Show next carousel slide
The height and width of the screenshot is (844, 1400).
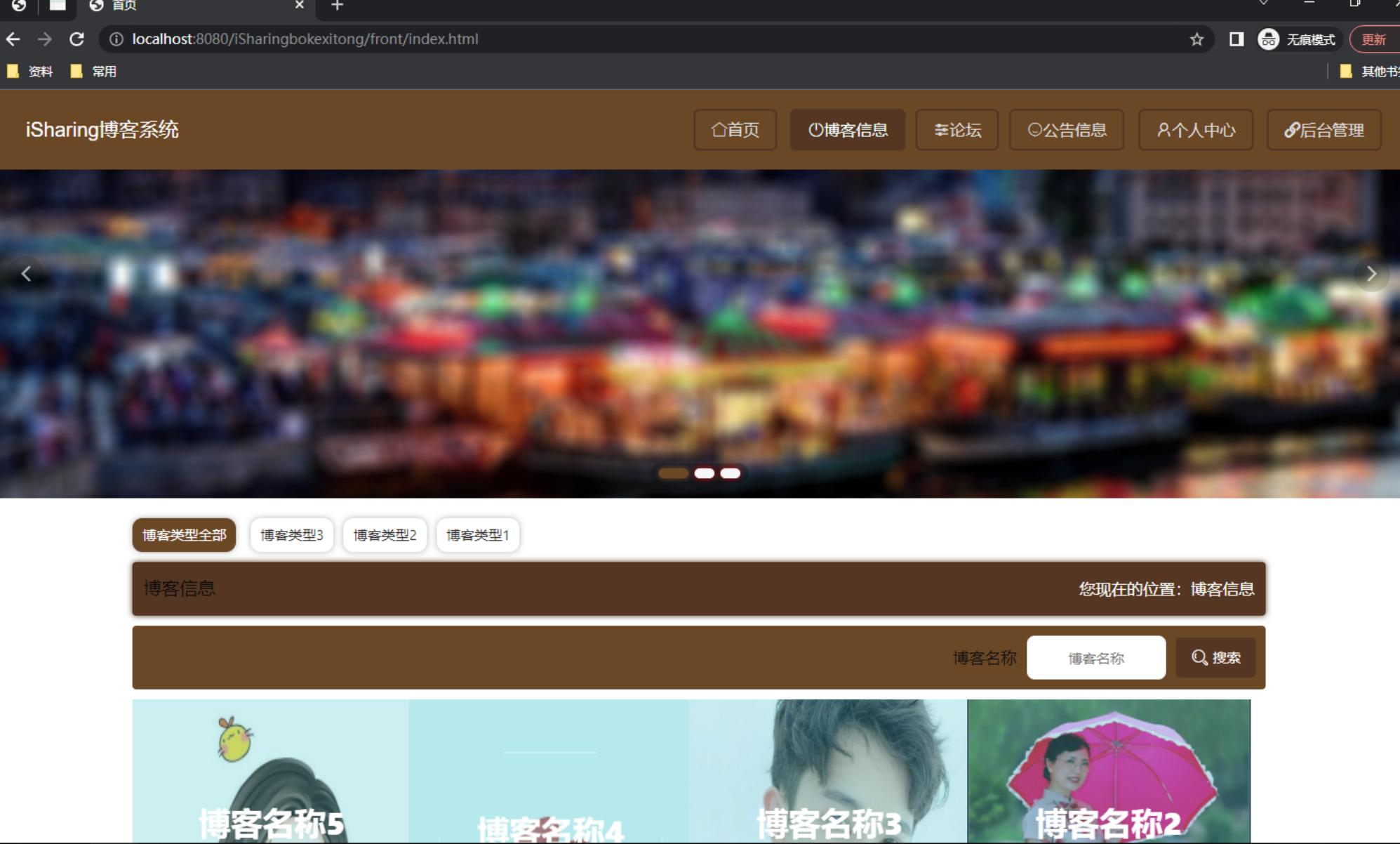(1371, 274)
